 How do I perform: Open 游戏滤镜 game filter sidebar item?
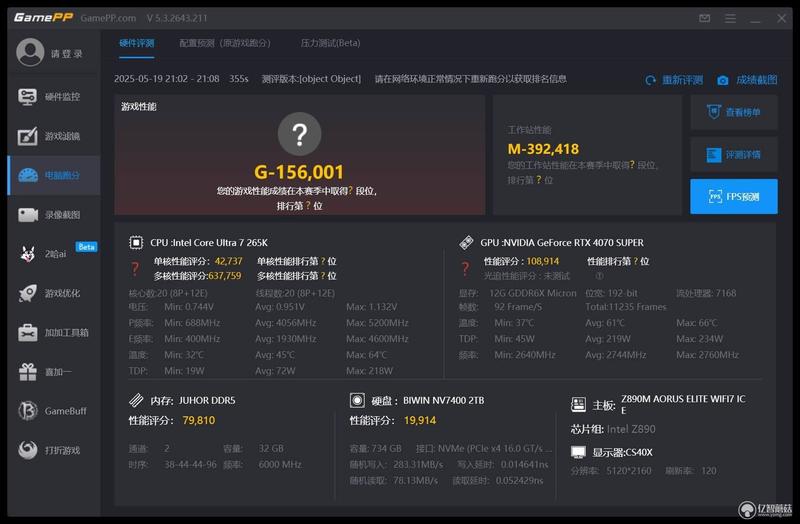tap(54, 136)
